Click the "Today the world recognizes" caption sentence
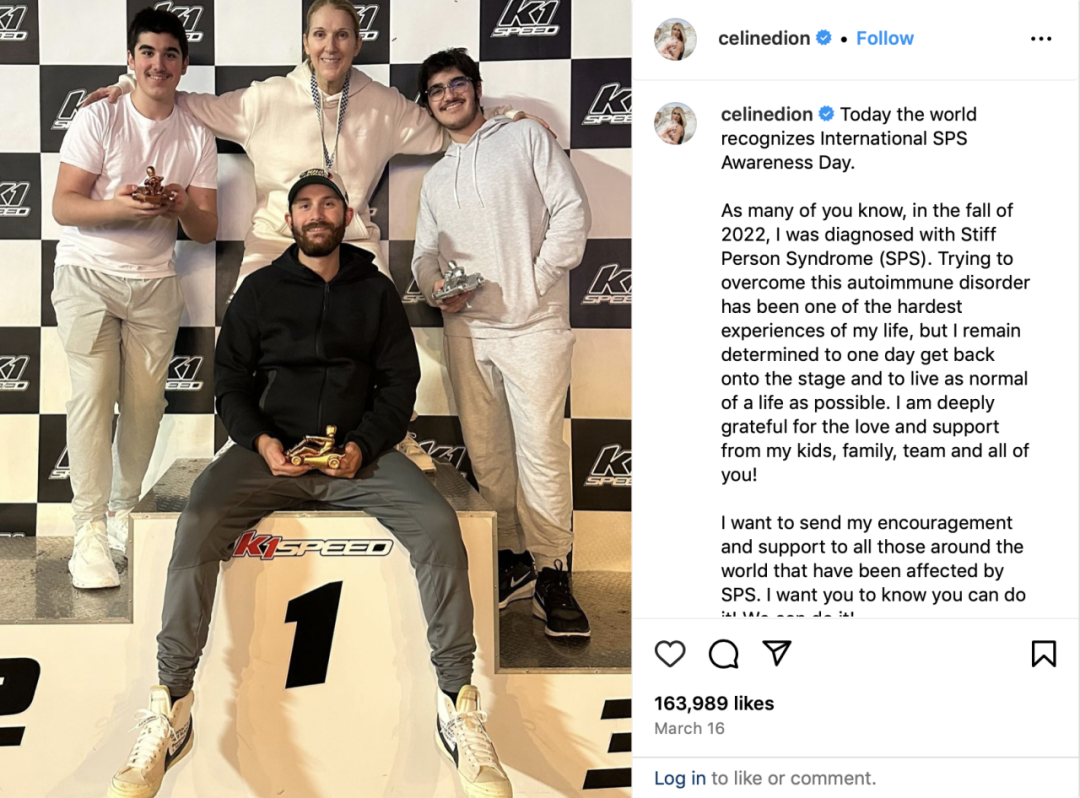This screenshot has width=1080, height=798. coord(849,138)
